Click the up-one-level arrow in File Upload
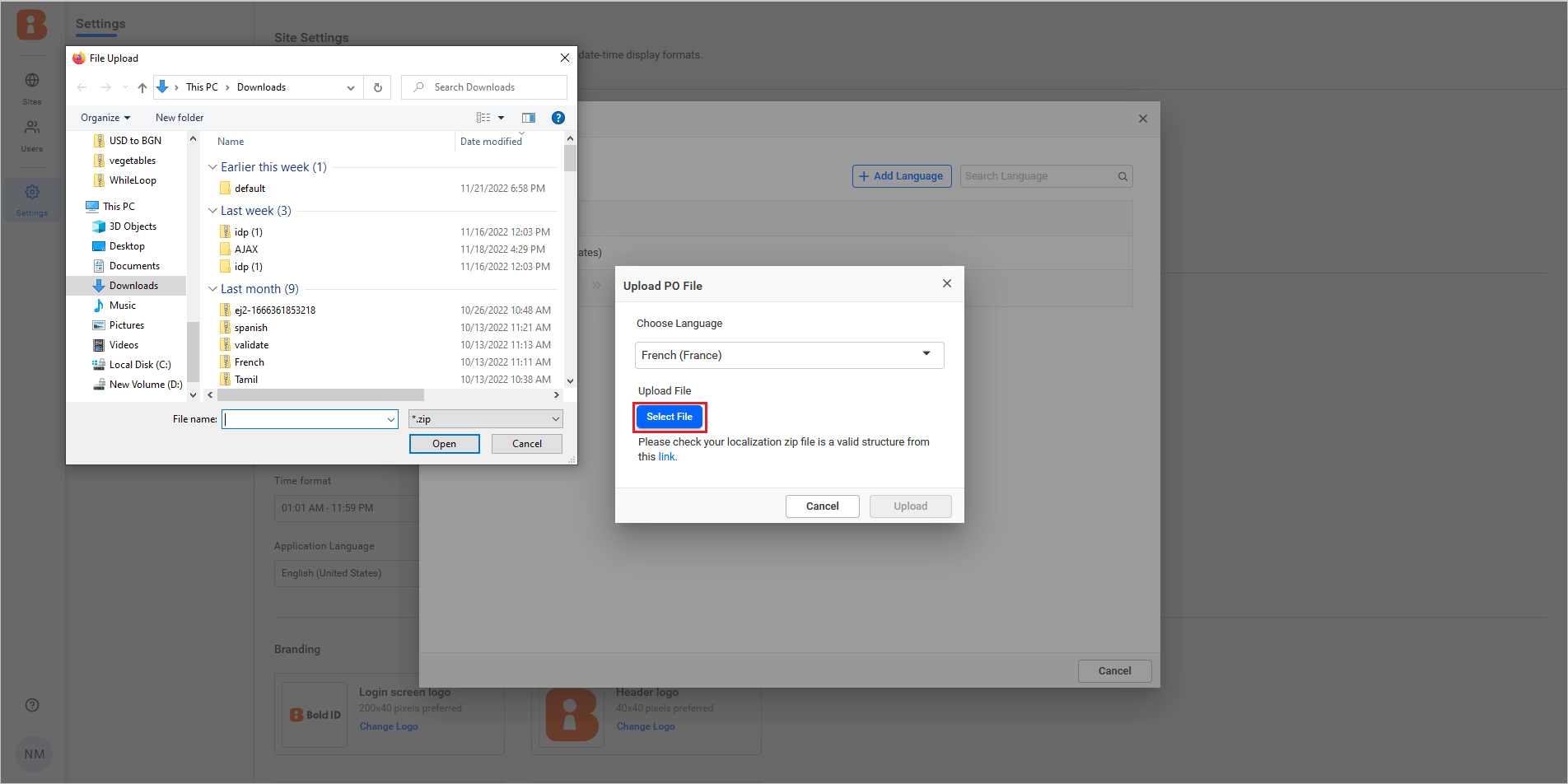This screenshot has width=1568, height=784. [x=142, y=86]
